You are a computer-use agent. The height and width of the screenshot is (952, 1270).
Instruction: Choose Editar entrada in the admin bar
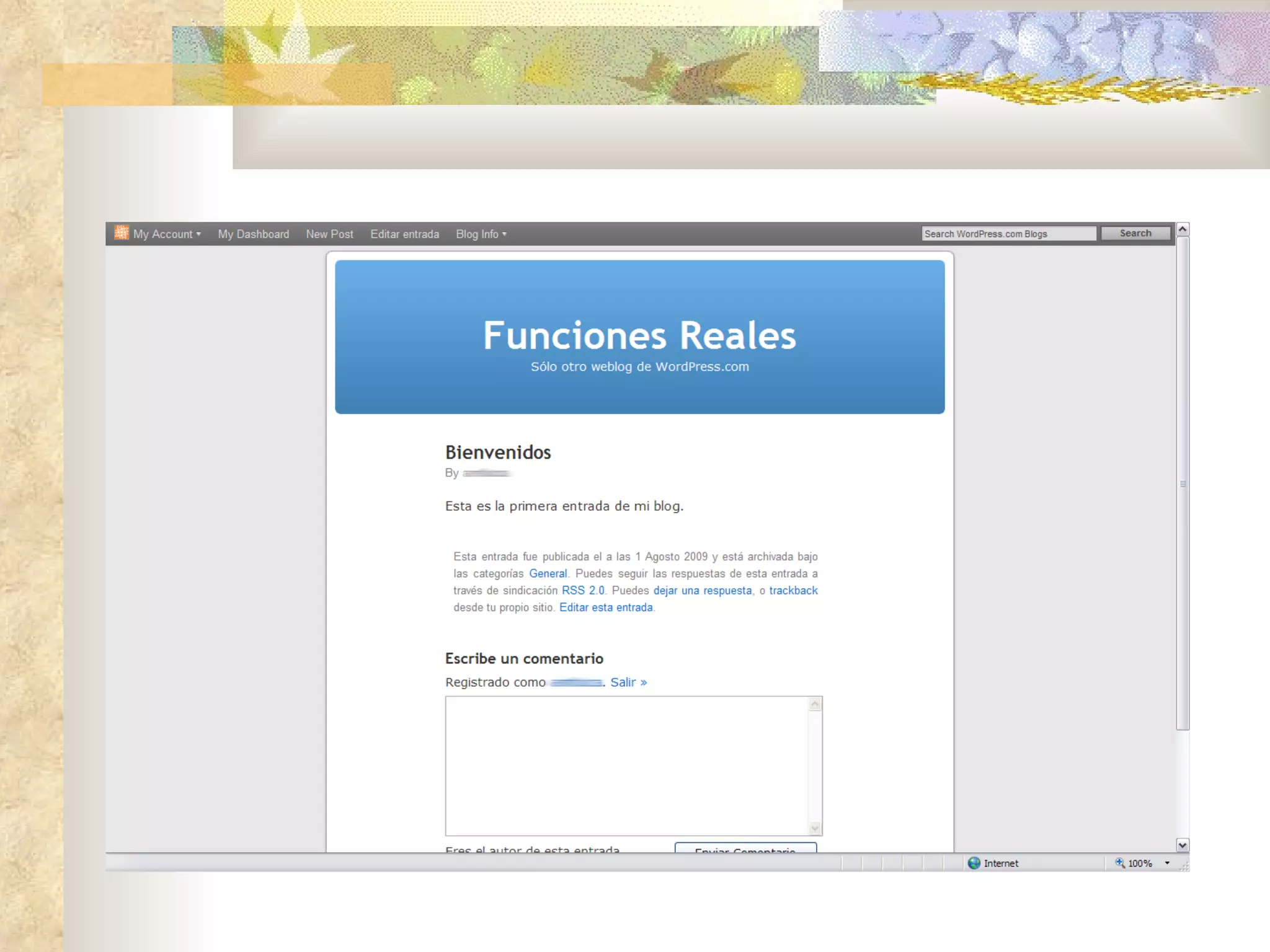tap(404, 234)
